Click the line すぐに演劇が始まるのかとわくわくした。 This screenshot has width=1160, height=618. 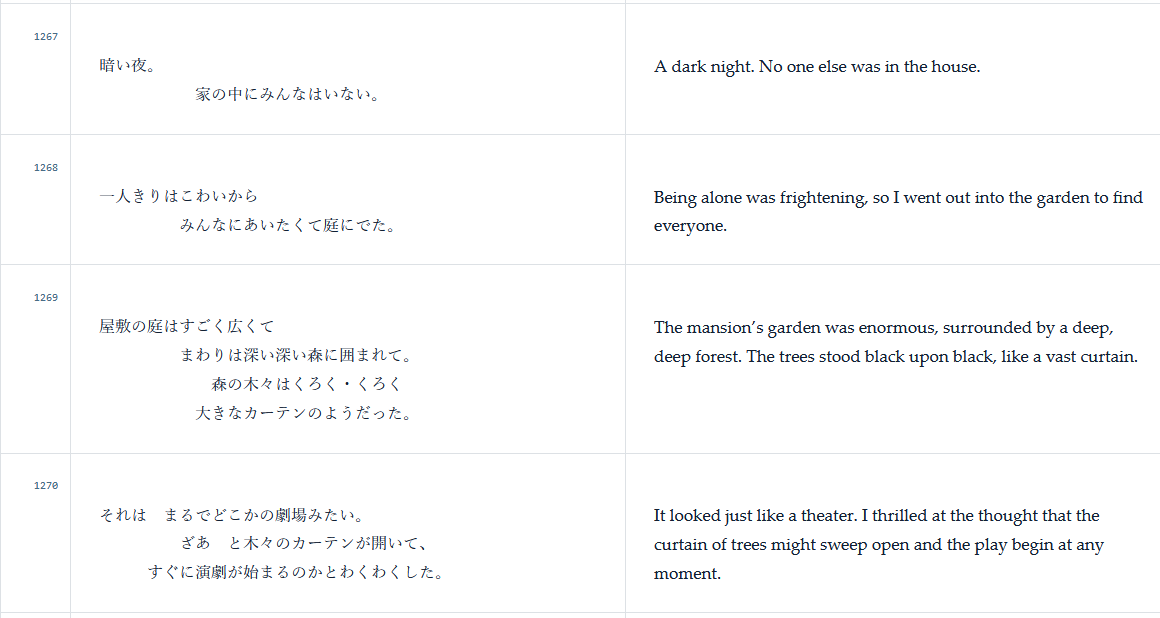(x=296, y=572)
